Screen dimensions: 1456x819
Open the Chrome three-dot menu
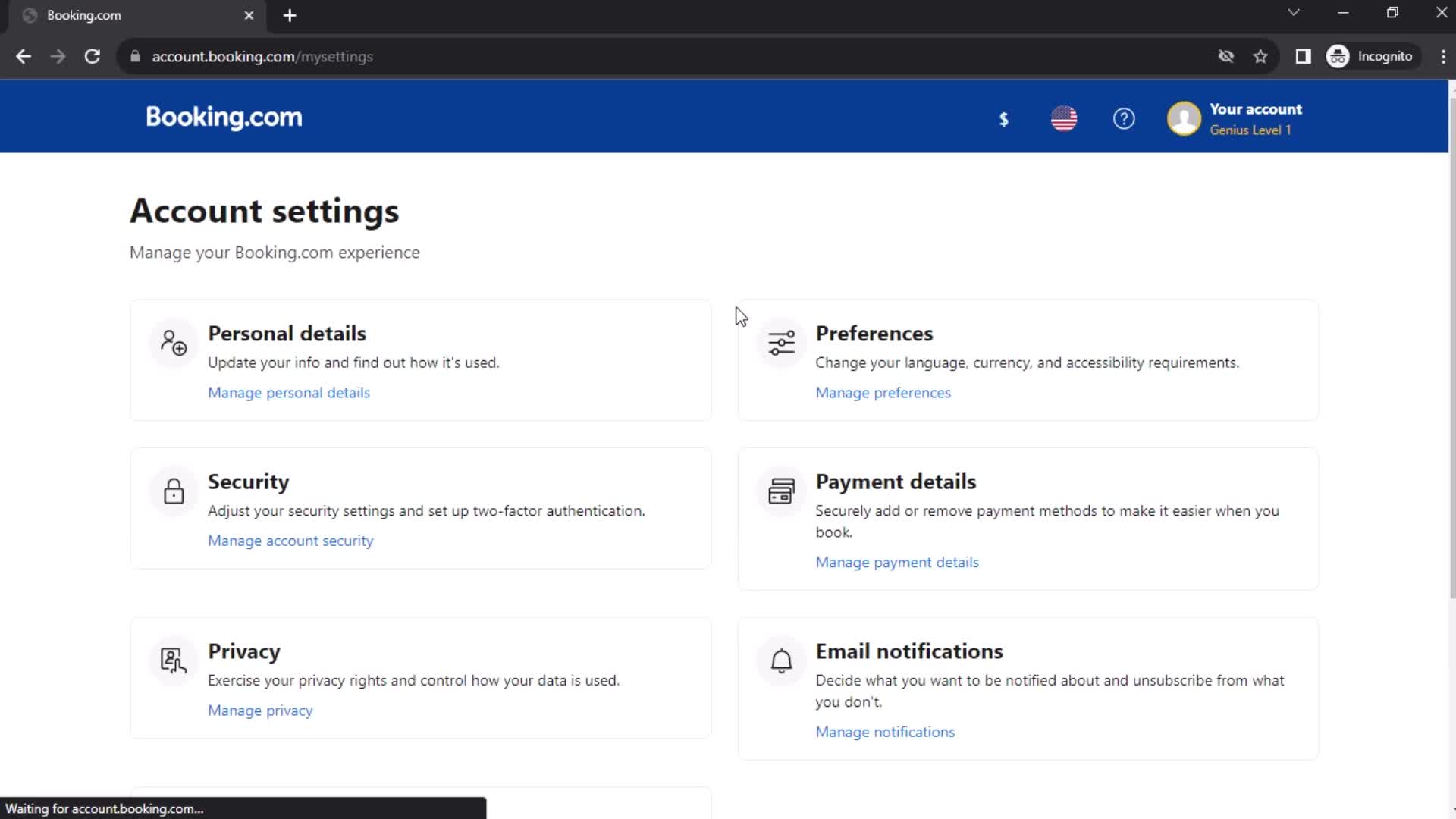(1442, 56)
